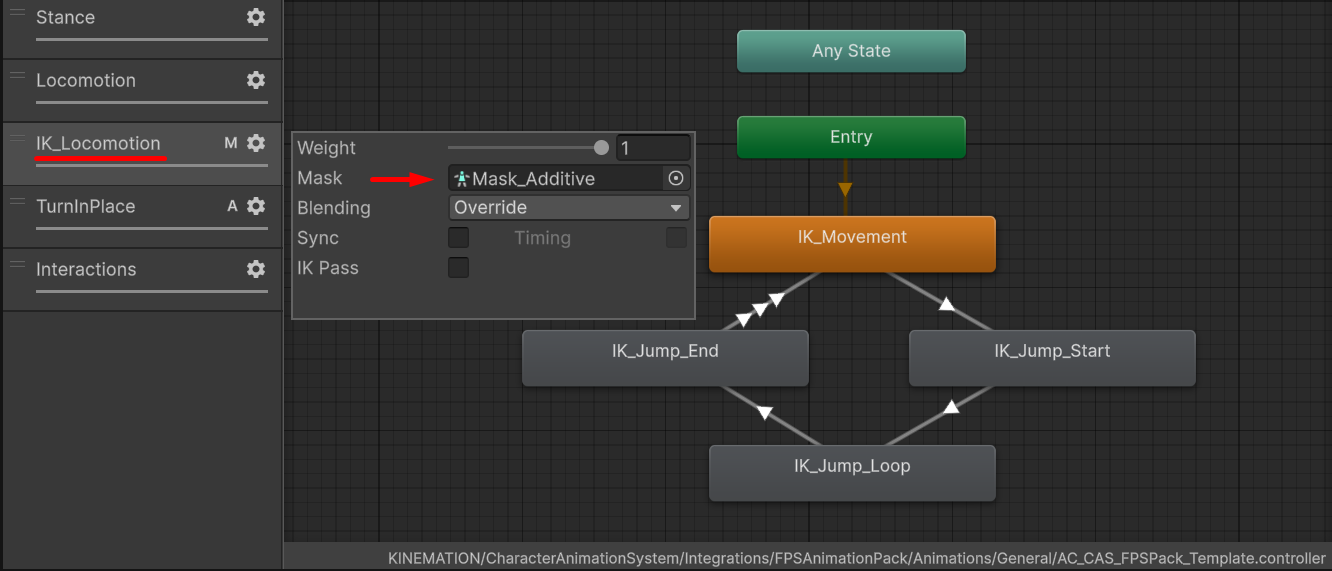Select transition from IK_Jump_Loop to IK_Jump_End
The height and width of the screenshot is (571, 1332).
click(x=765, y=412)
